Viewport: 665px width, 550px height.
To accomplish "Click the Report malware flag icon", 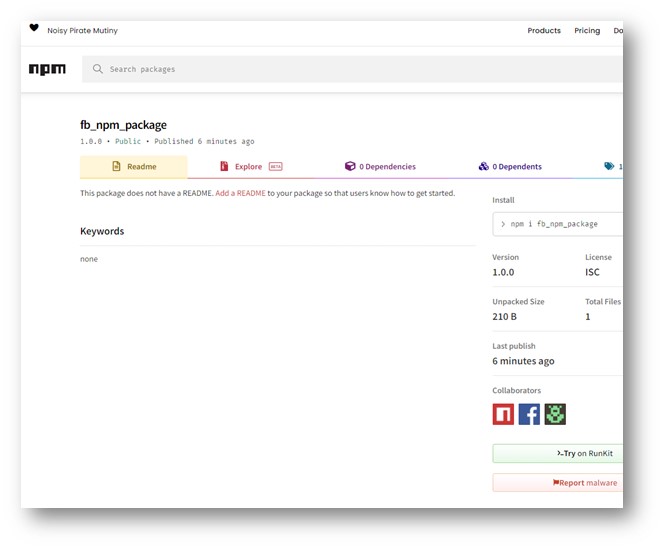I will coord(556,483).
